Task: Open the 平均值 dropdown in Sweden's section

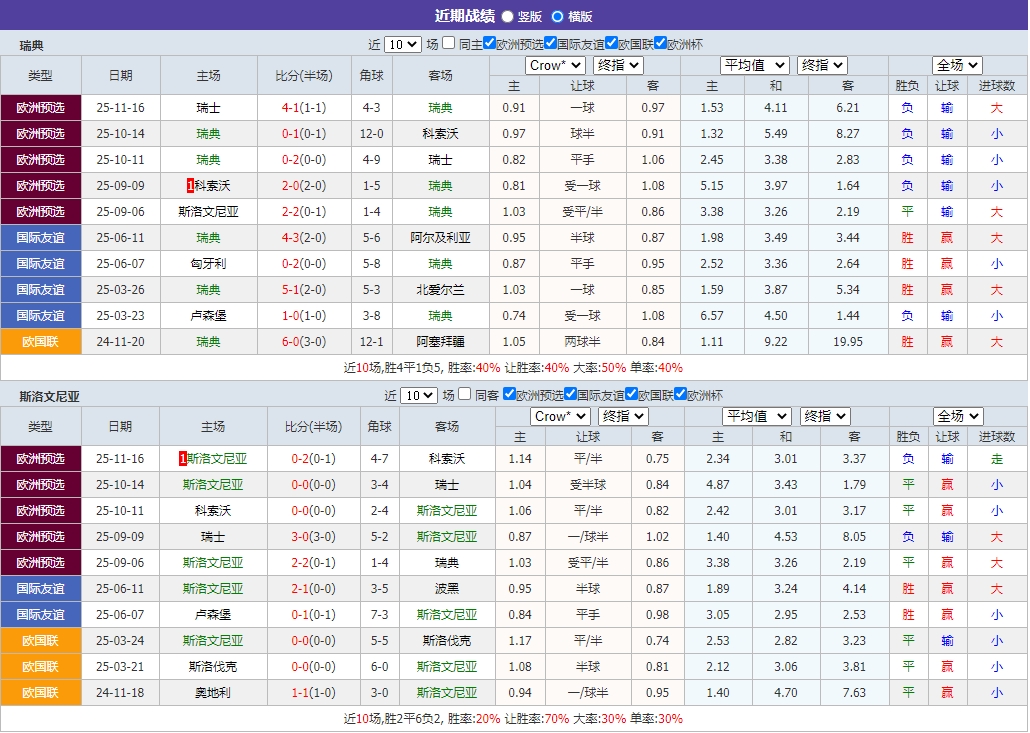Action: 755,65
